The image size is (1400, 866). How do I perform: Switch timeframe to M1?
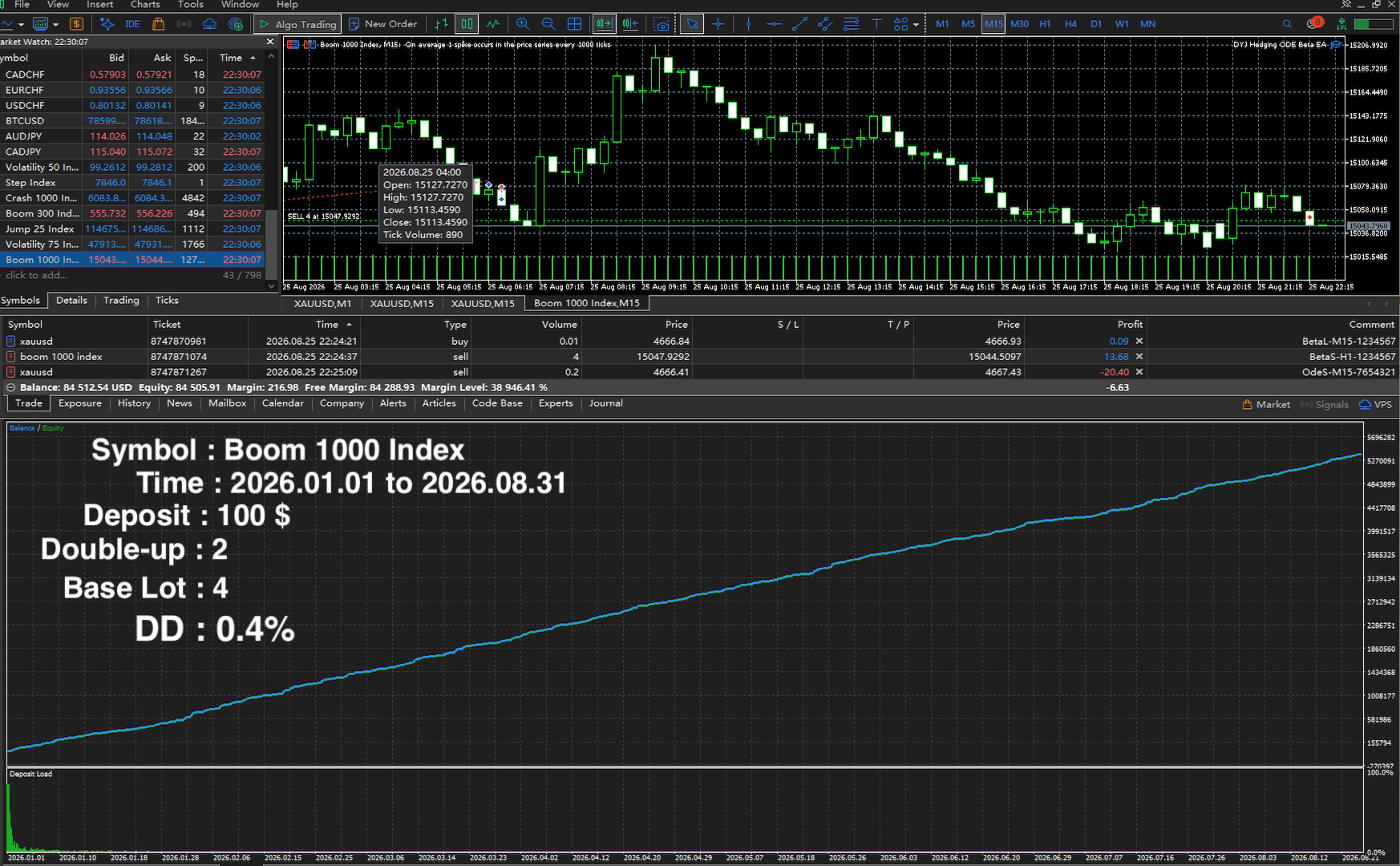[x=942, y=24]
